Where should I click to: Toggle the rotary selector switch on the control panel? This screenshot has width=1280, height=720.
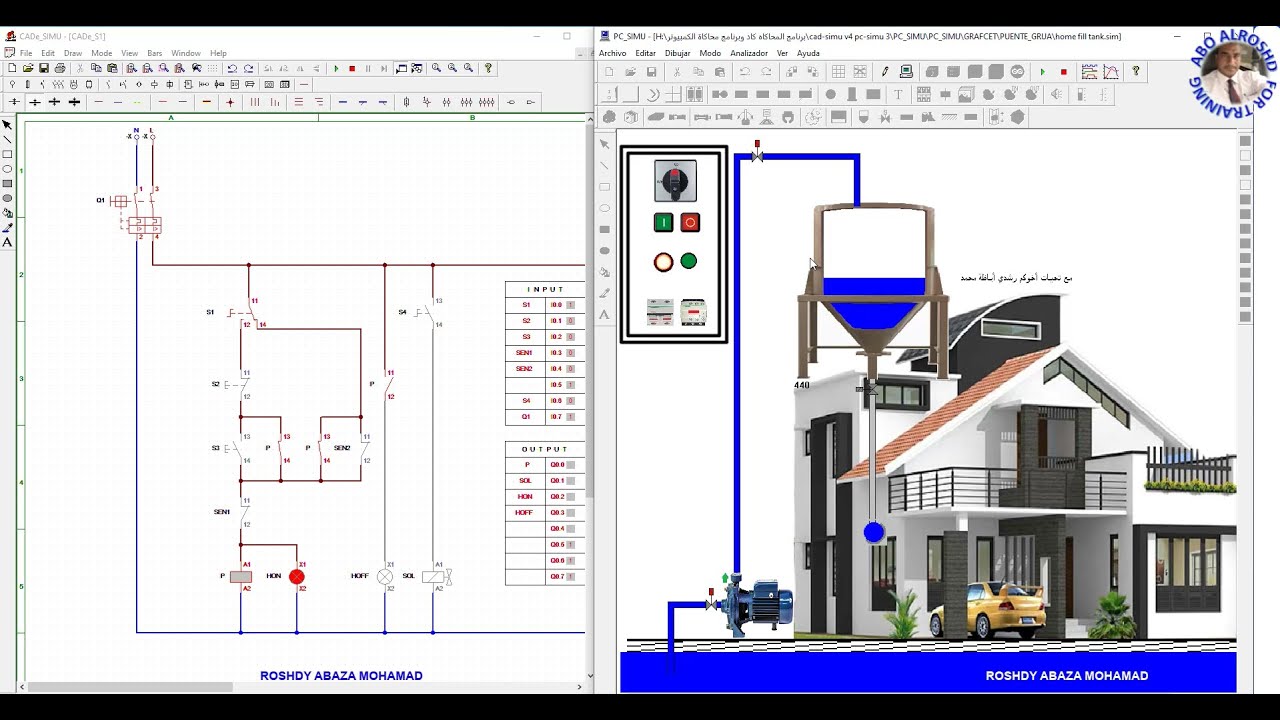coord(675,181)
